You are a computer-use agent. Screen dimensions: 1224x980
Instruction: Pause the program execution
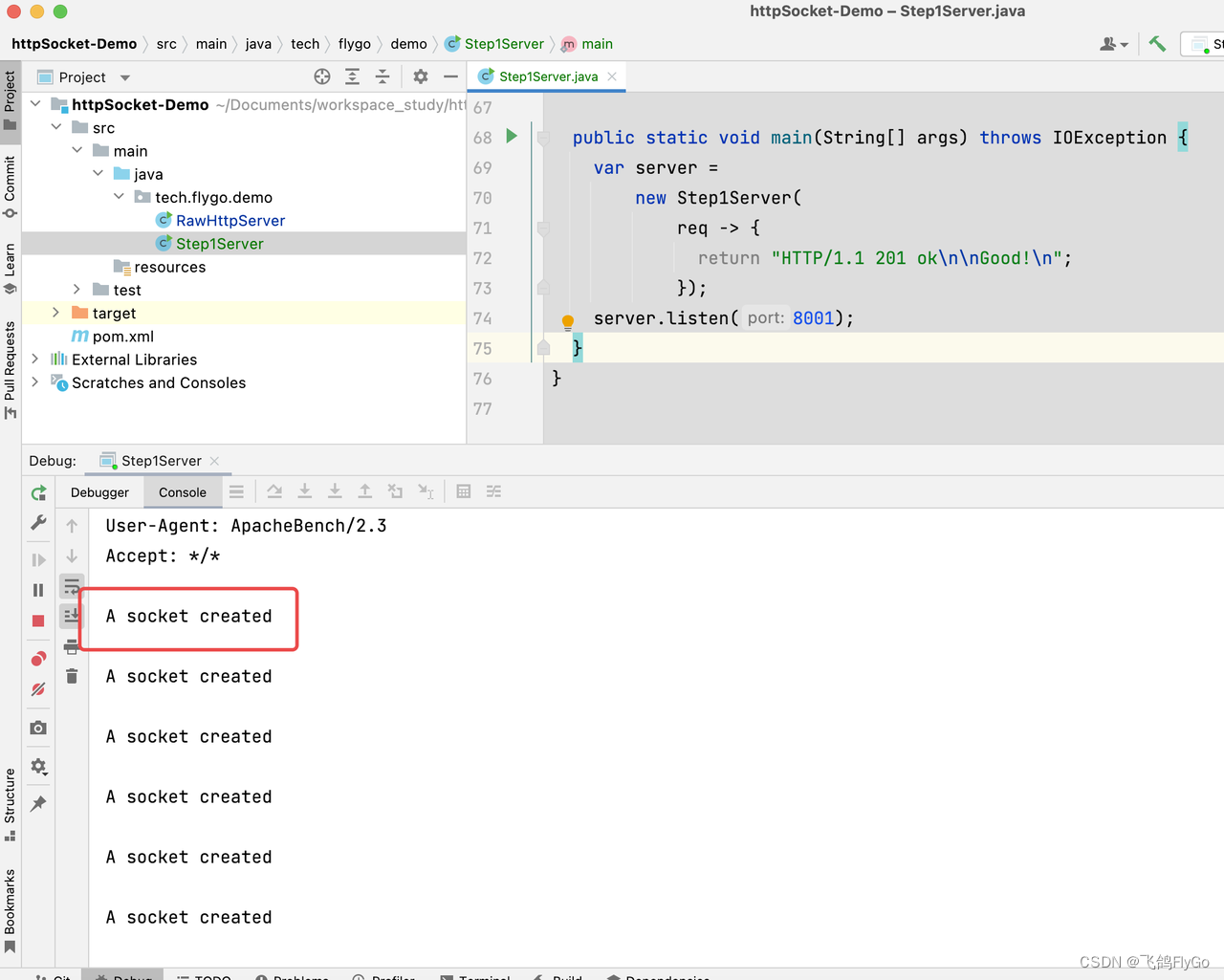point(38,590)
